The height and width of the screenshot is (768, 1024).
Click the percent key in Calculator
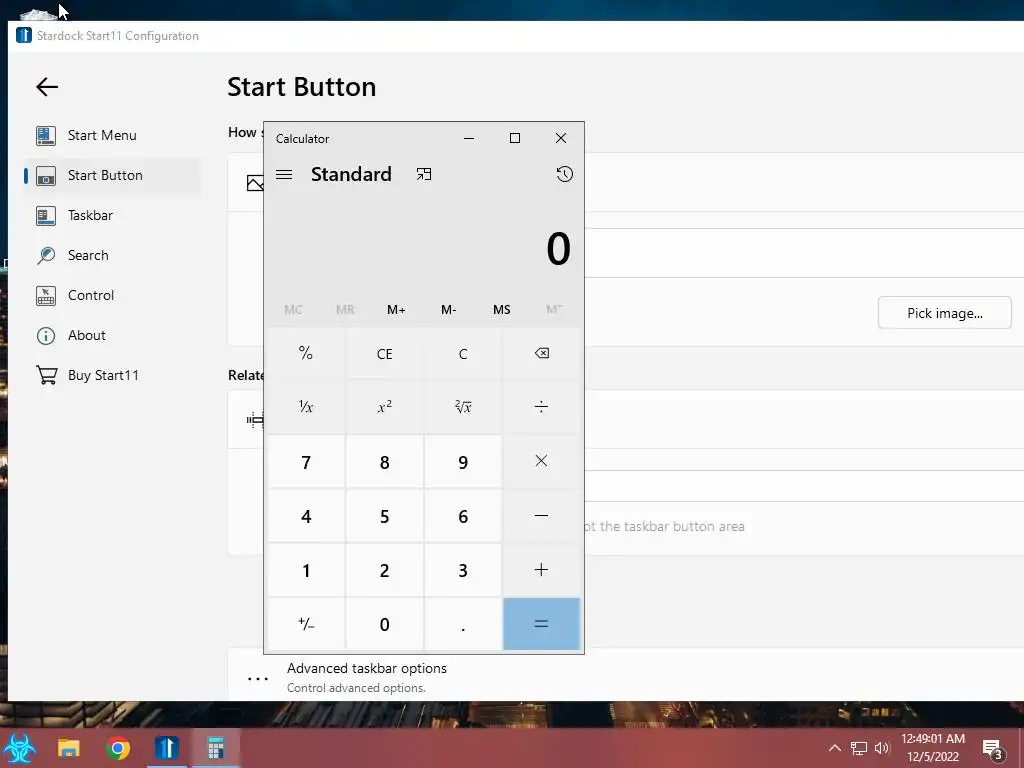[306, 353]
